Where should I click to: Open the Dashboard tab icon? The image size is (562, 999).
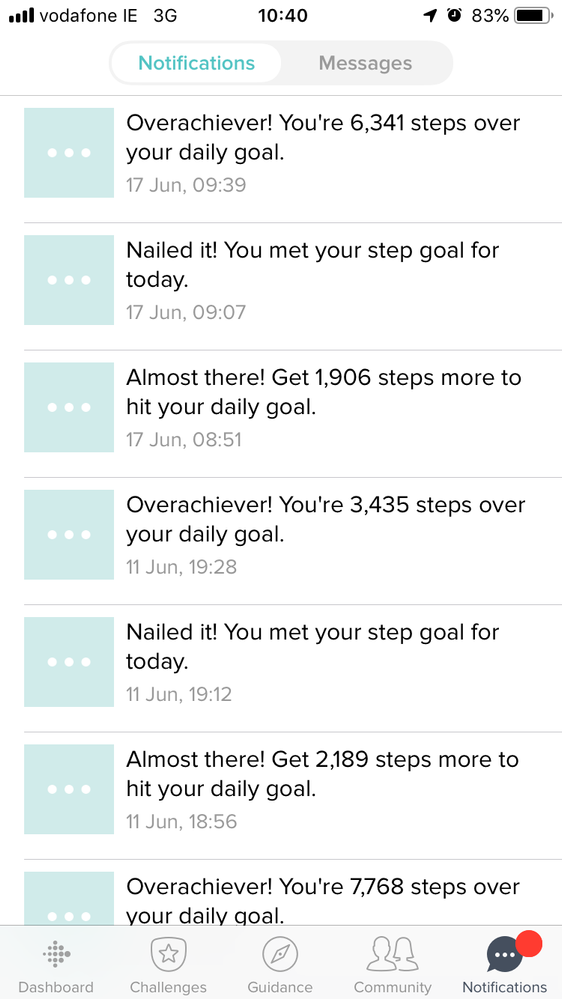pyautogui.click(x=56, y=954)
